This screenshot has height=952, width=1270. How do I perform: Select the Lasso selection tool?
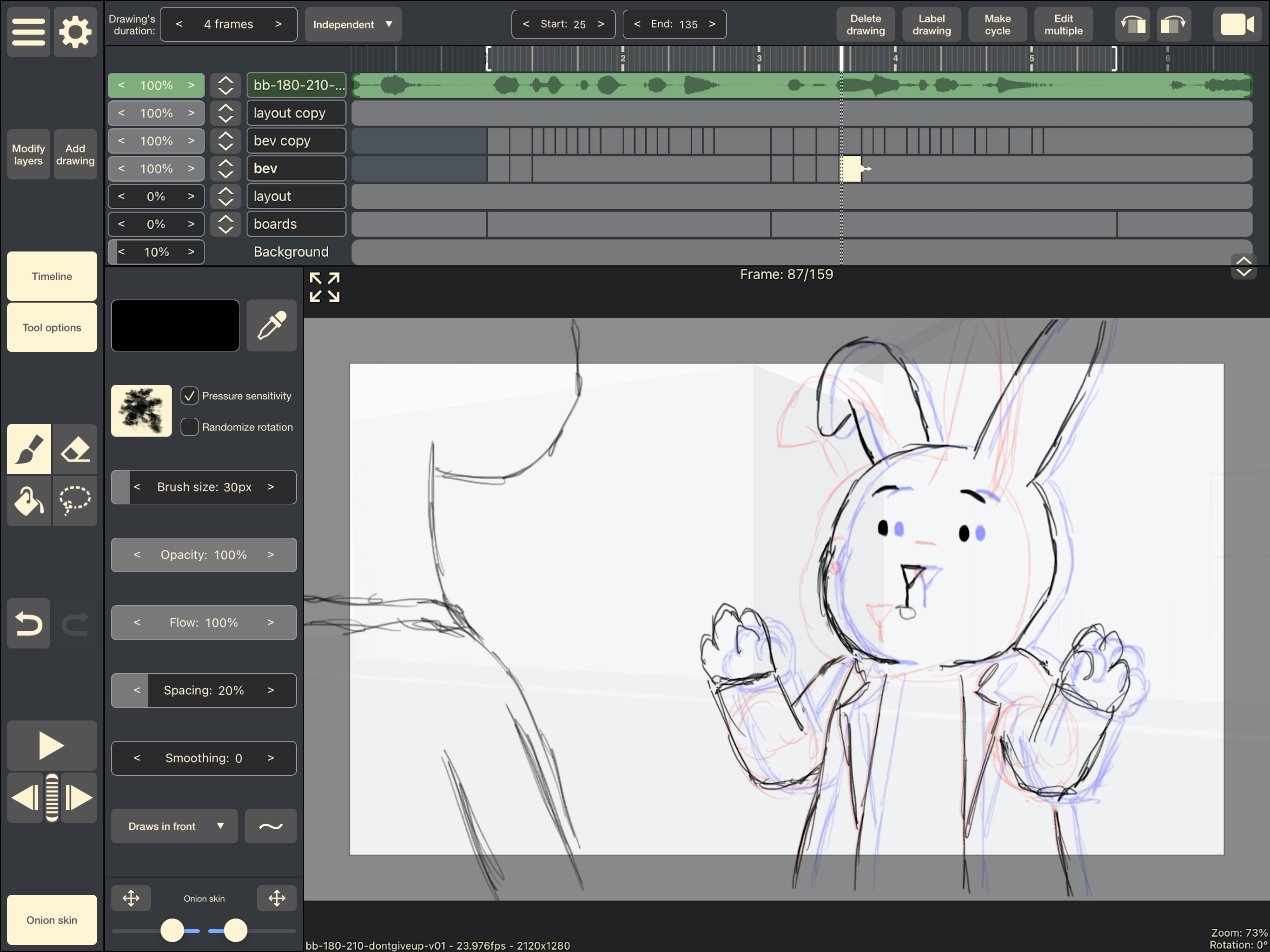pyautogui.click(x=75, y=501)
